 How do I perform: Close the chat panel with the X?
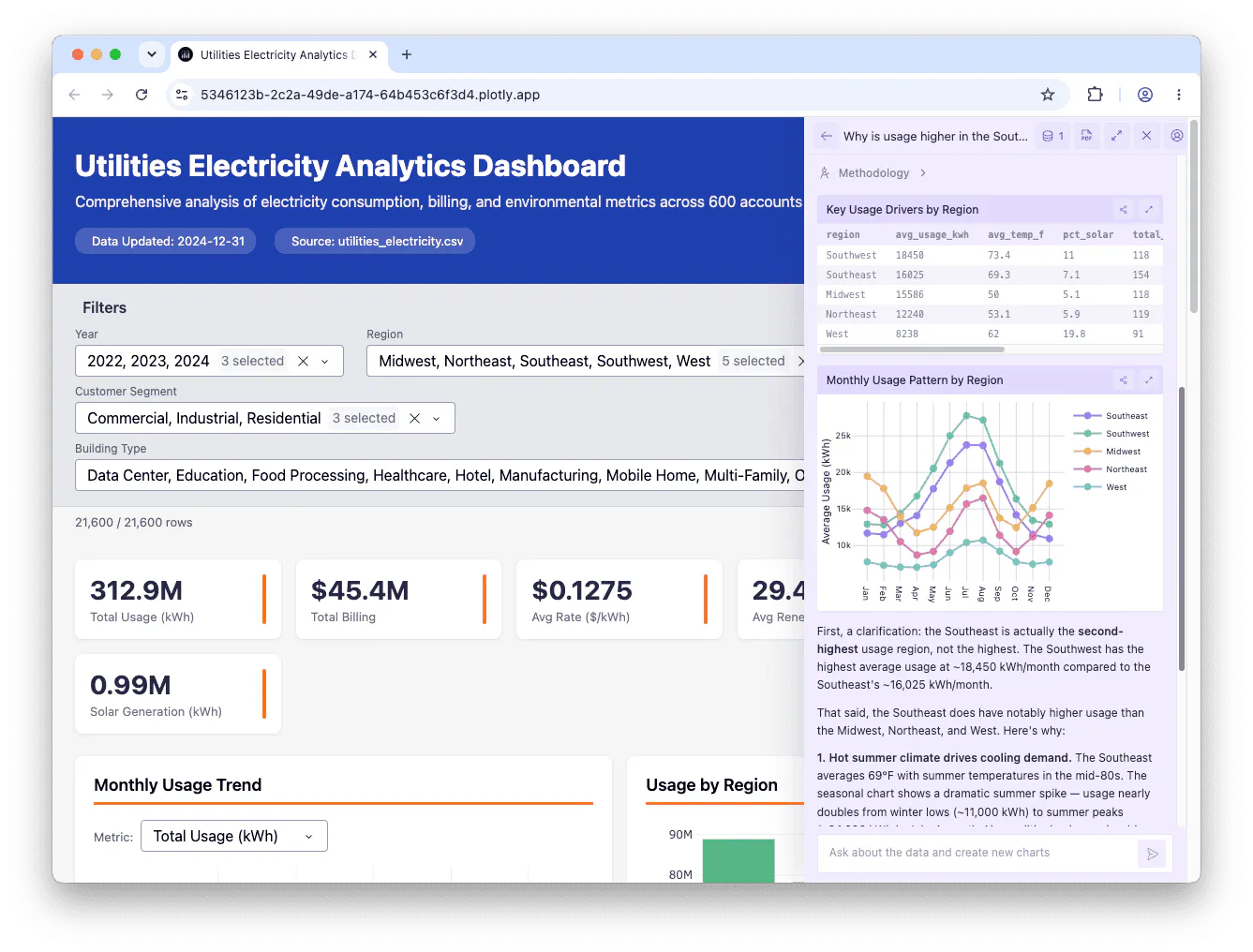coord(1146,136)
